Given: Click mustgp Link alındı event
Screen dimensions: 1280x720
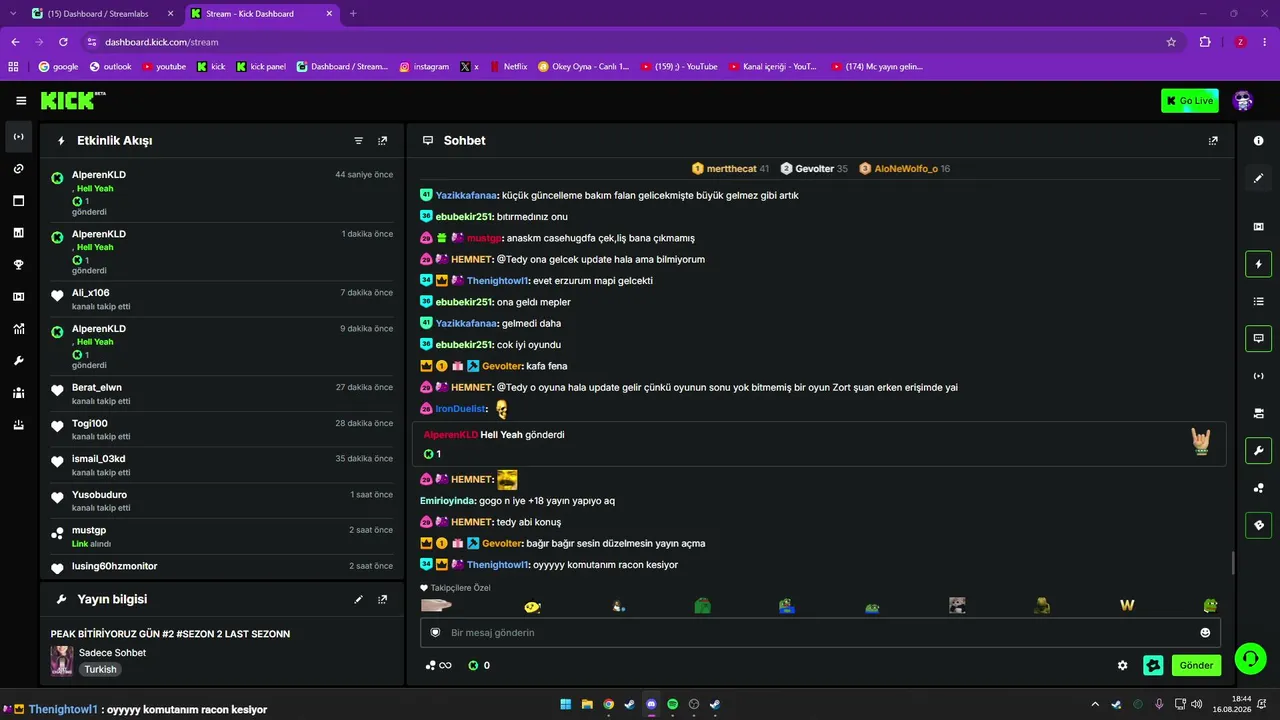Looking at the screenshot, I should [222, 536].
